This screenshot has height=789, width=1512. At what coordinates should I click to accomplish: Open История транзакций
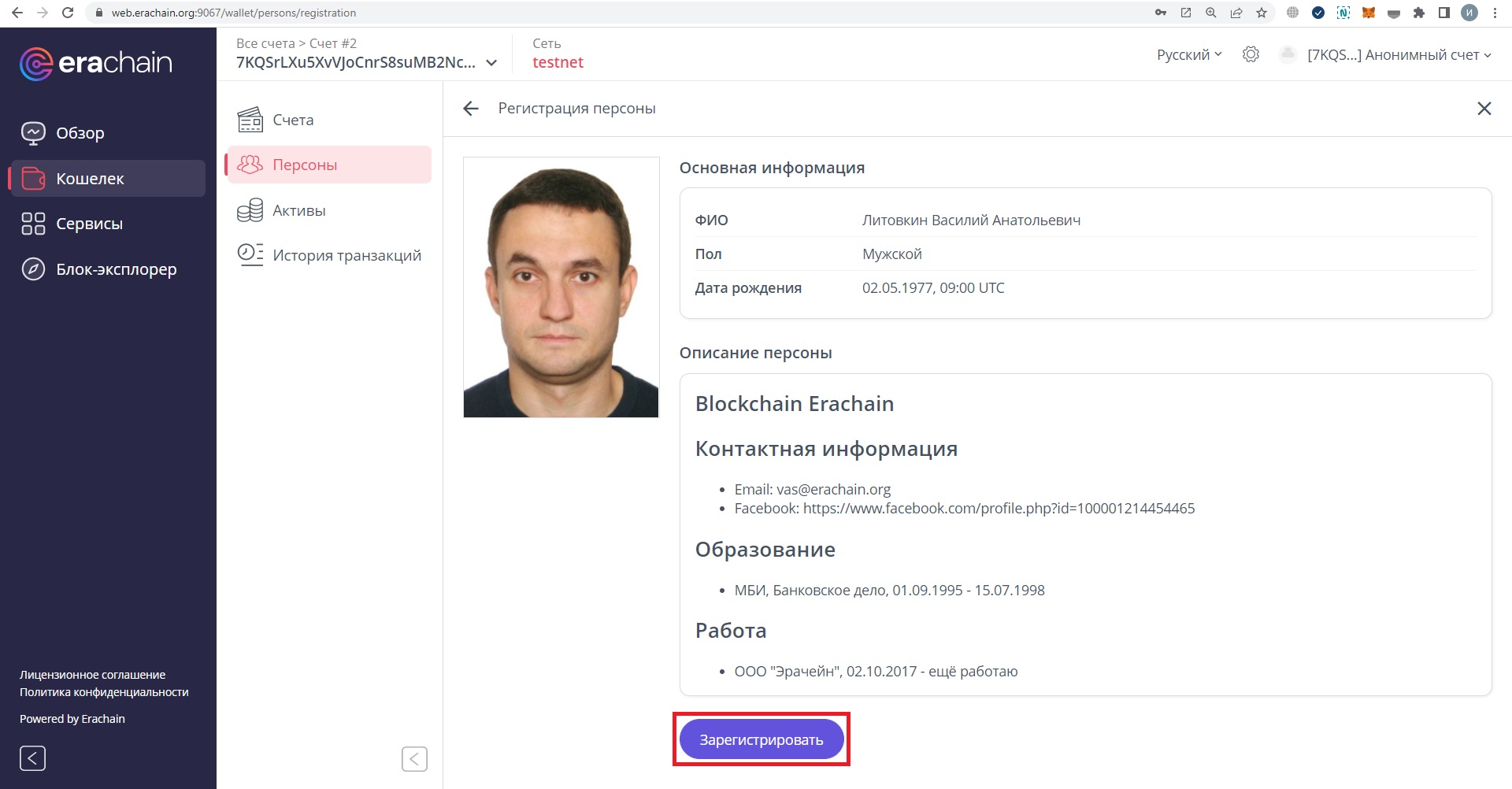(x=346, y=255)
